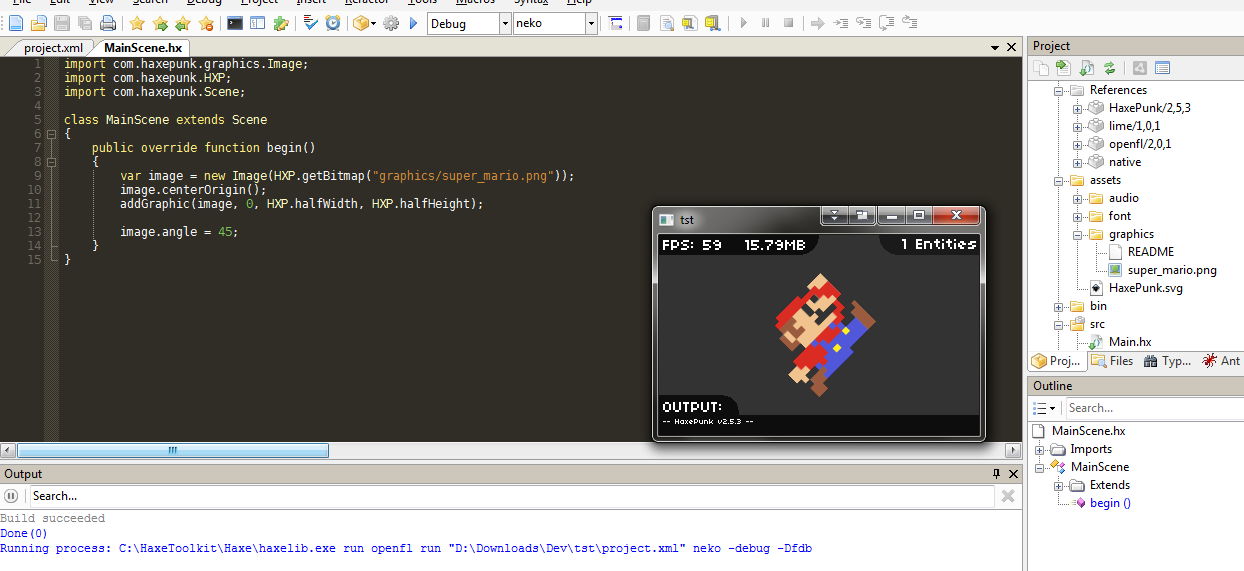Viewport: 1244px width, 571px height.
Task: Expand the native reference node
Action: pyautogui.click(x=1077, y=162)
